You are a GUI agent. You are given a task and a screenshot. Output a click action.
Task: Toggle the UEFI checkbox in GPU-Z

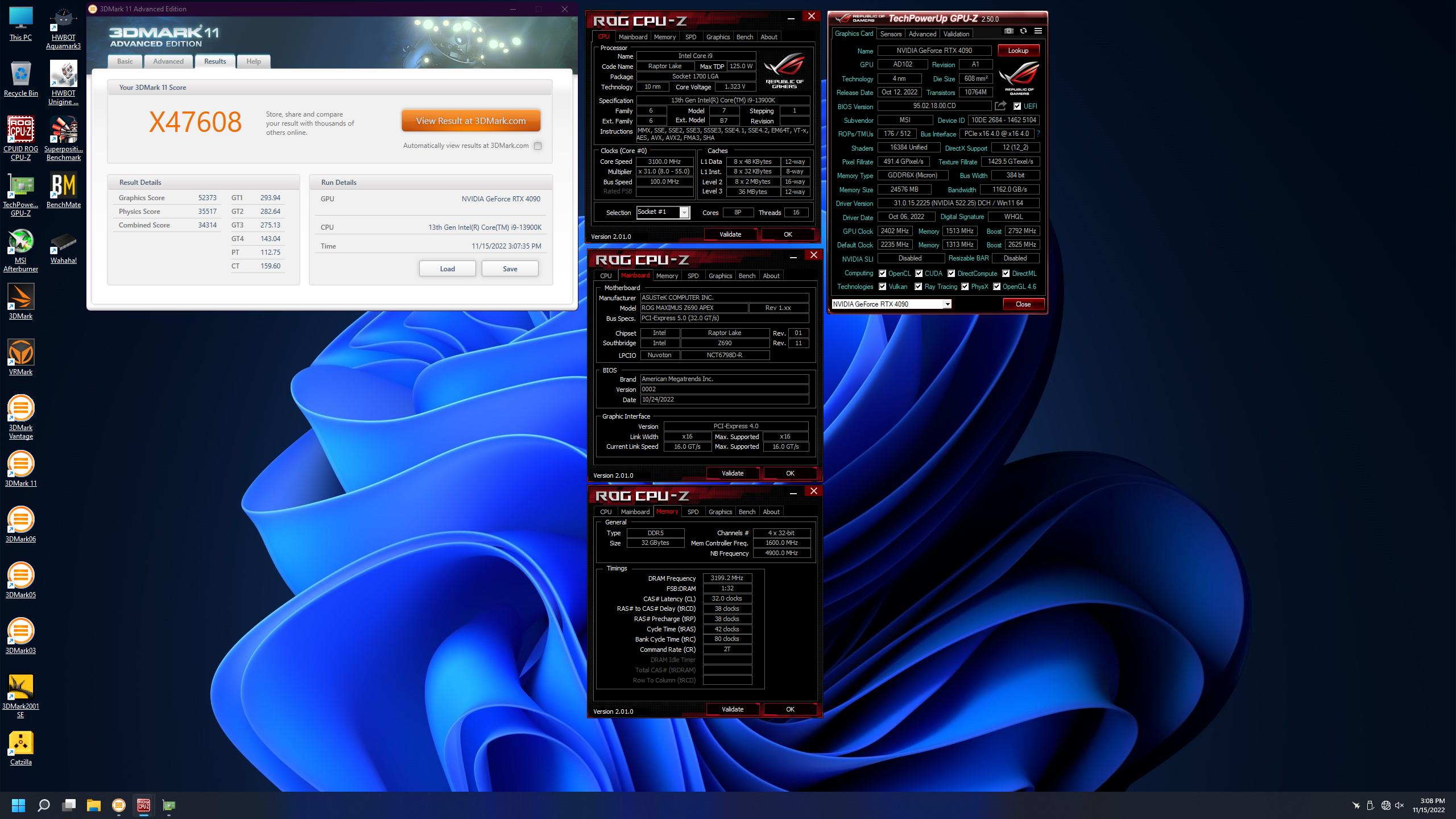(x=1017, y=106)
